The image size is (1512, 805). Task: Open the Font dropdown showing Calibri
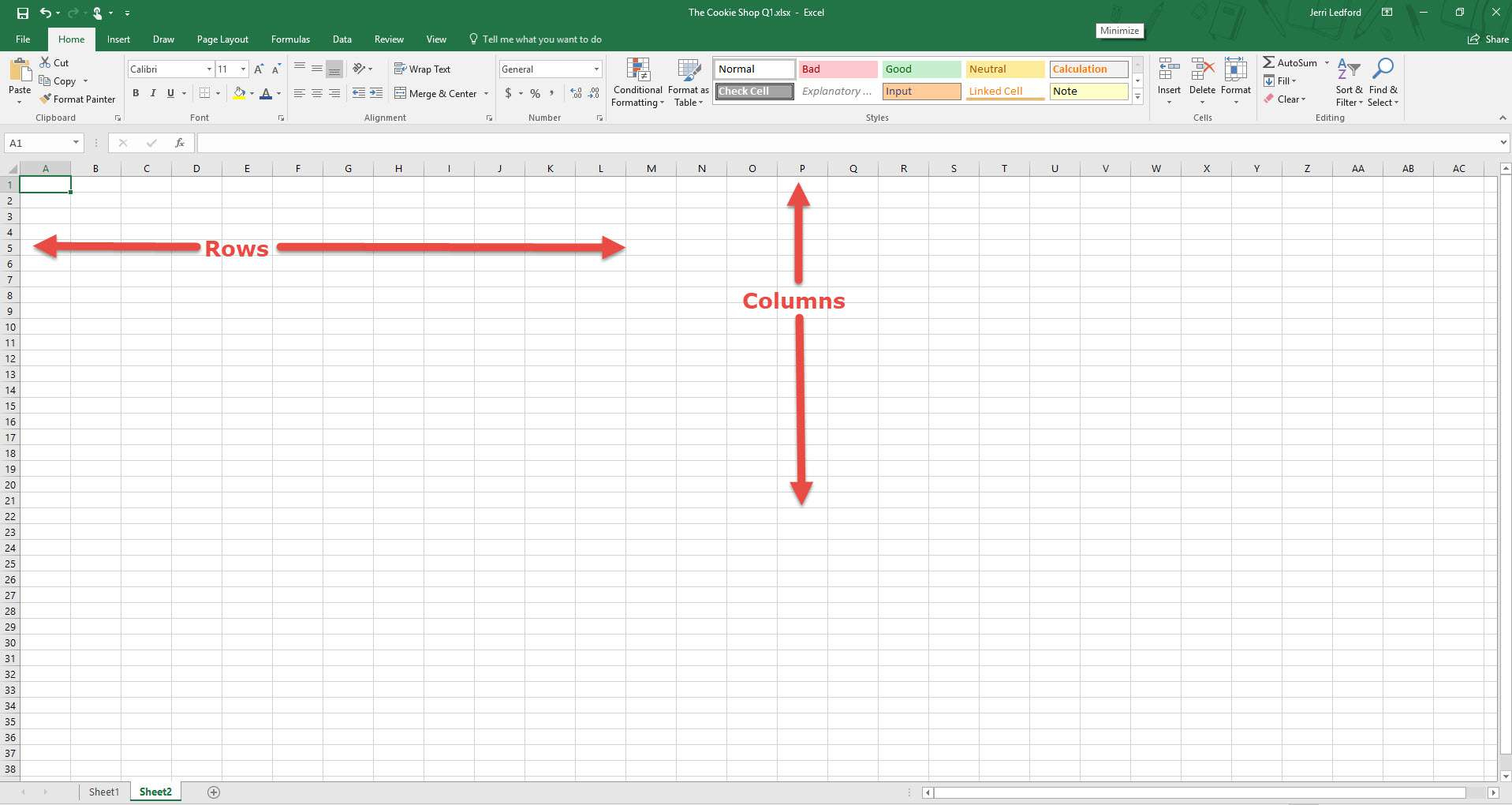(x=170, y=69)
